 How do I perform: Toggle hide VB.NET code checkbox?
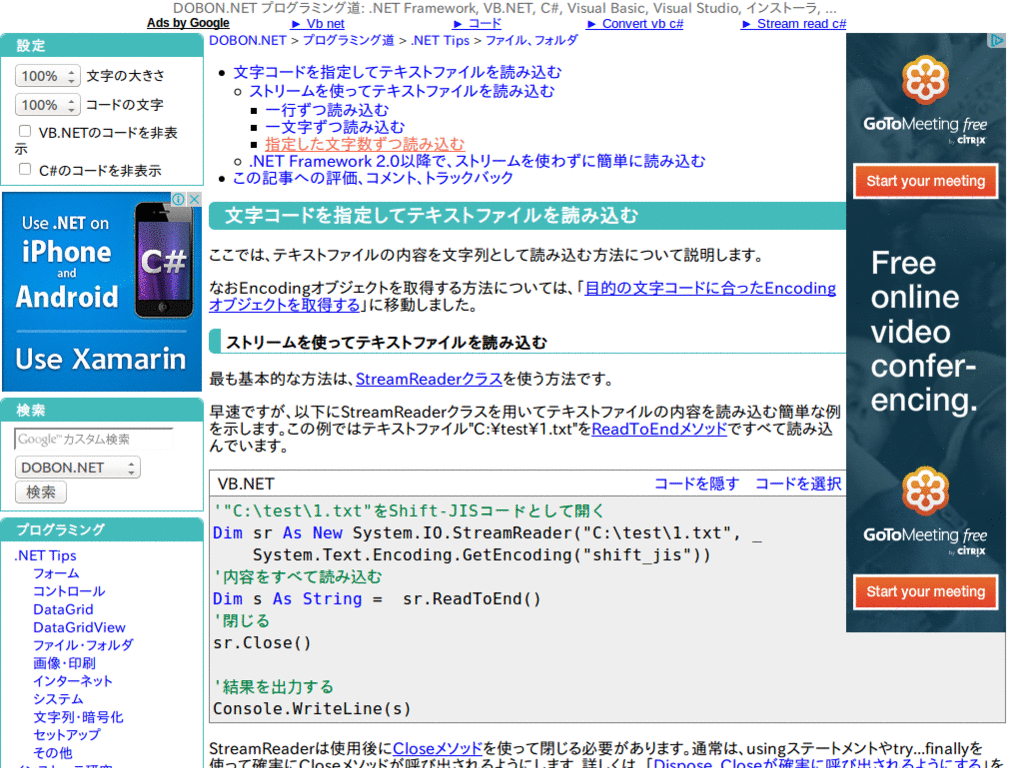tap(25, 131)
